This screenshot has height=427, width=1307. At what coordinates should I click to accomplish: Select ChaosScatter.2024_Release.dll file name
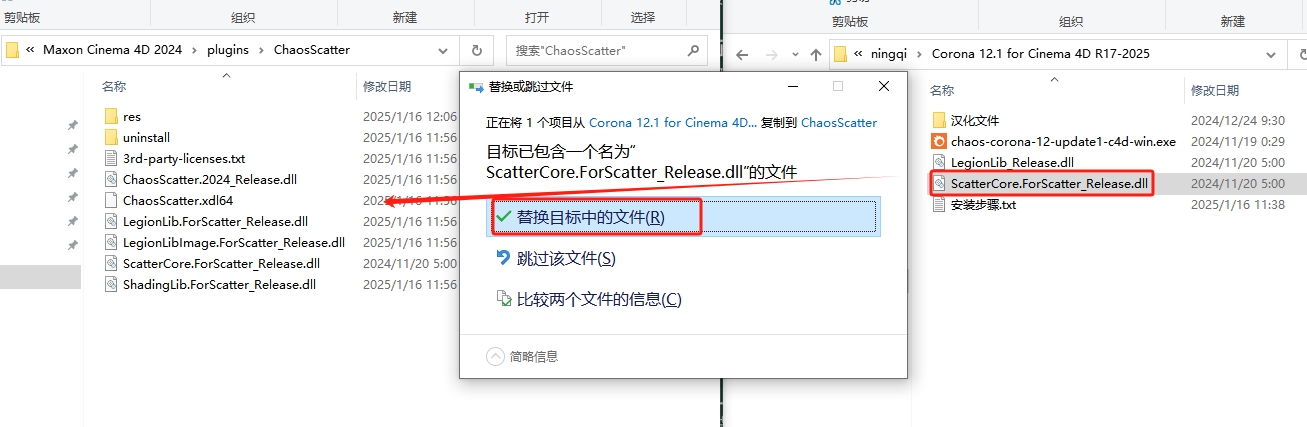click(x=210, y=179)
